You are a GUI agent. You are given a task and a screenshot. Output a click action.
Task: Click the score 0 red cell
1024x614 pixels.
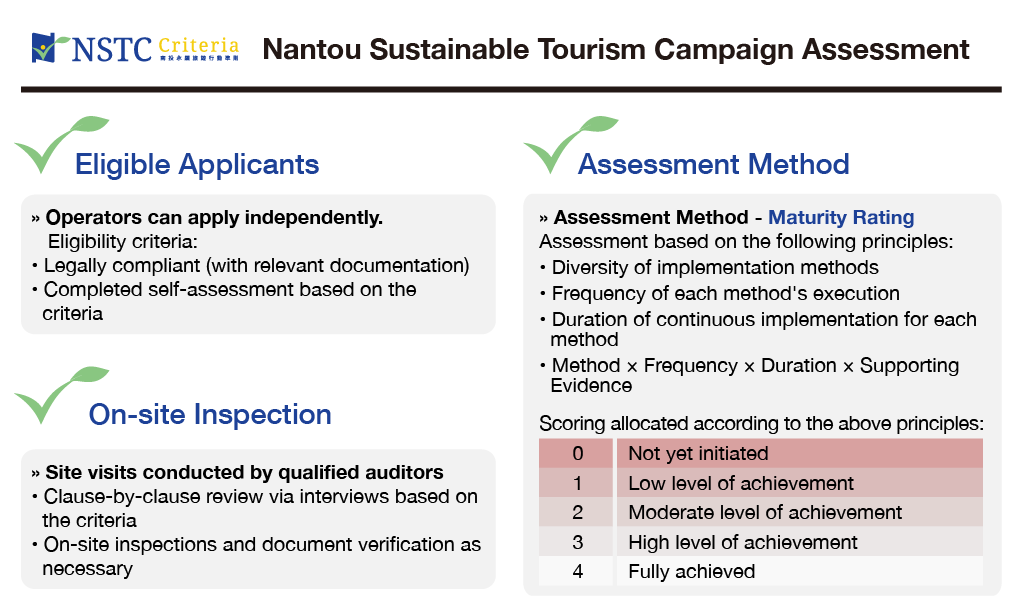click(577, 453)
